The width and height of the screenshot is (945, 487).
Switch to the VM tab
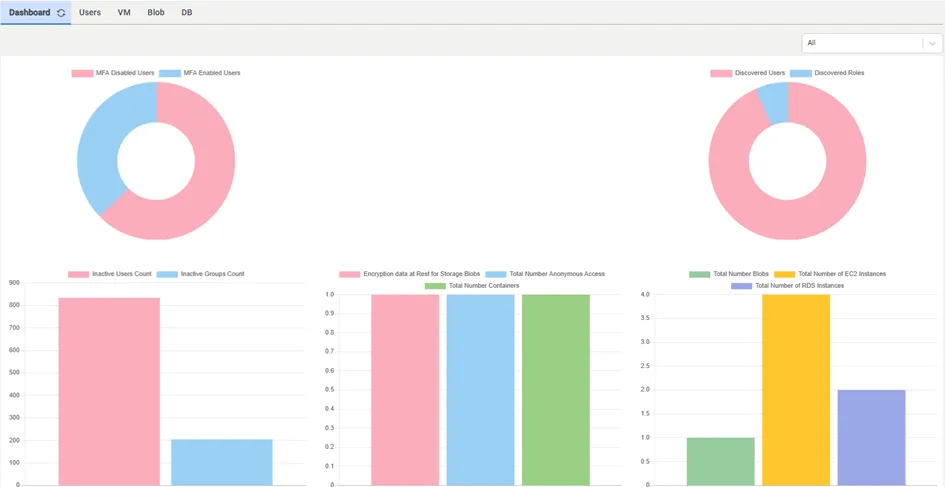pyautogui.click(x=124, y=12)
